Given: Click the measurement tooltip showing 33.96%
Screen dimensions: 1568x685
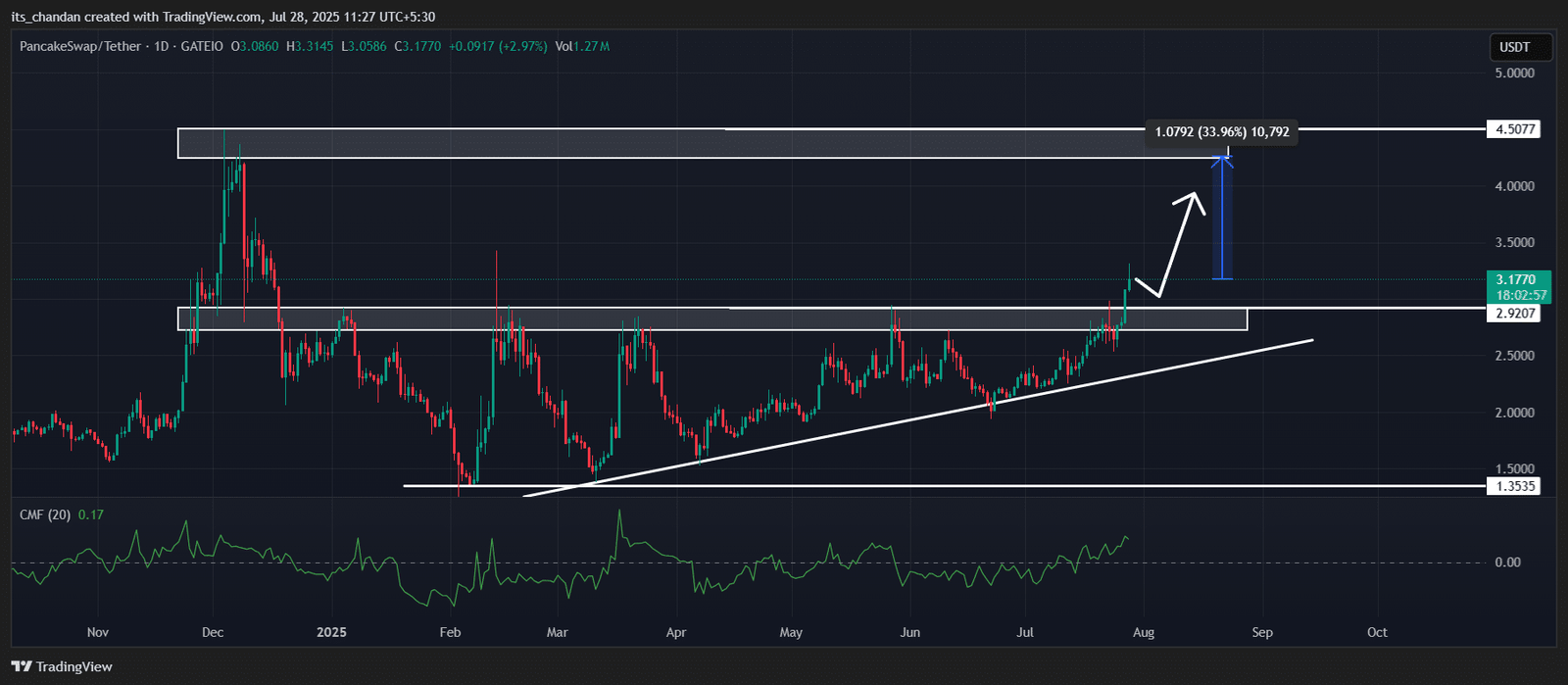Looking at the screenshot, I should [x=1222, y=131].
